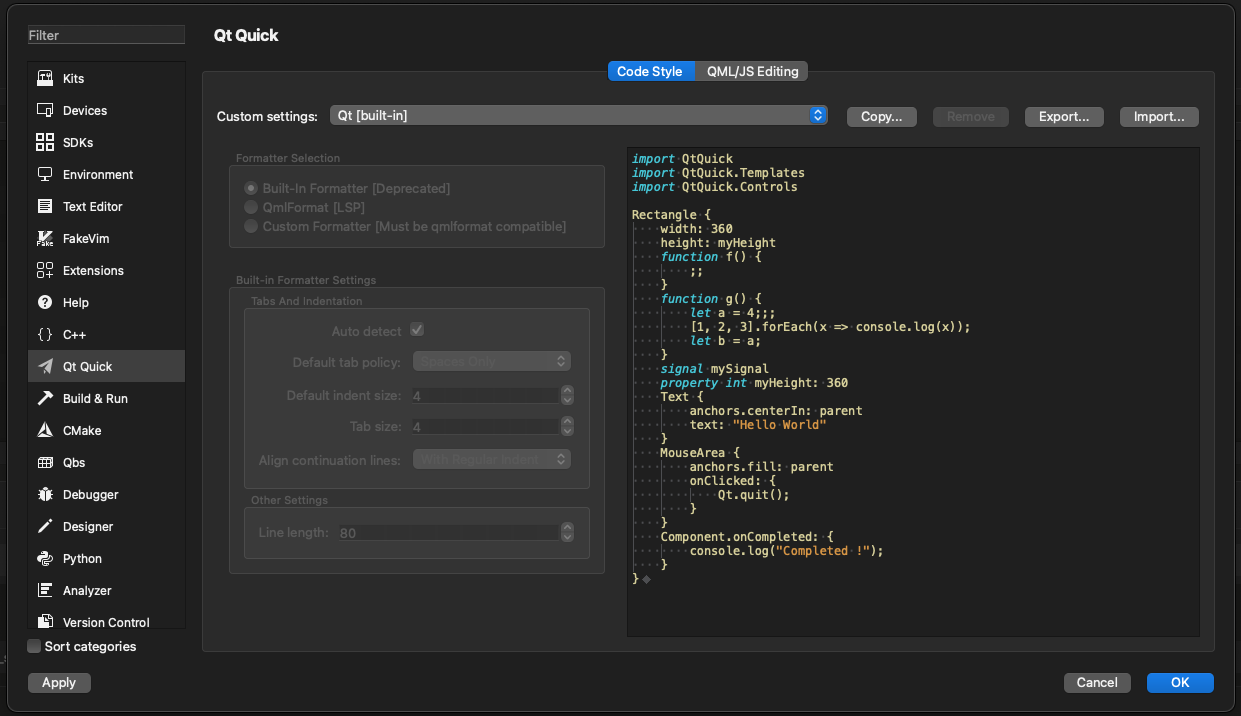This screenshot has height=716, width=1241.
Task: Click 'Qt.quit();' in code preview
Action: 754,494
